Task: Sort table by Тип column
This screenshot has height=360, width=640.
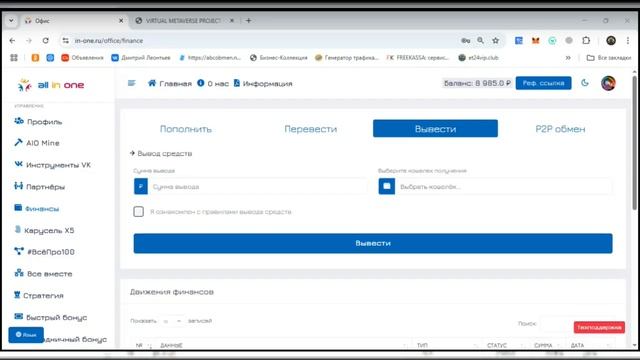Action: click(447, 345)
